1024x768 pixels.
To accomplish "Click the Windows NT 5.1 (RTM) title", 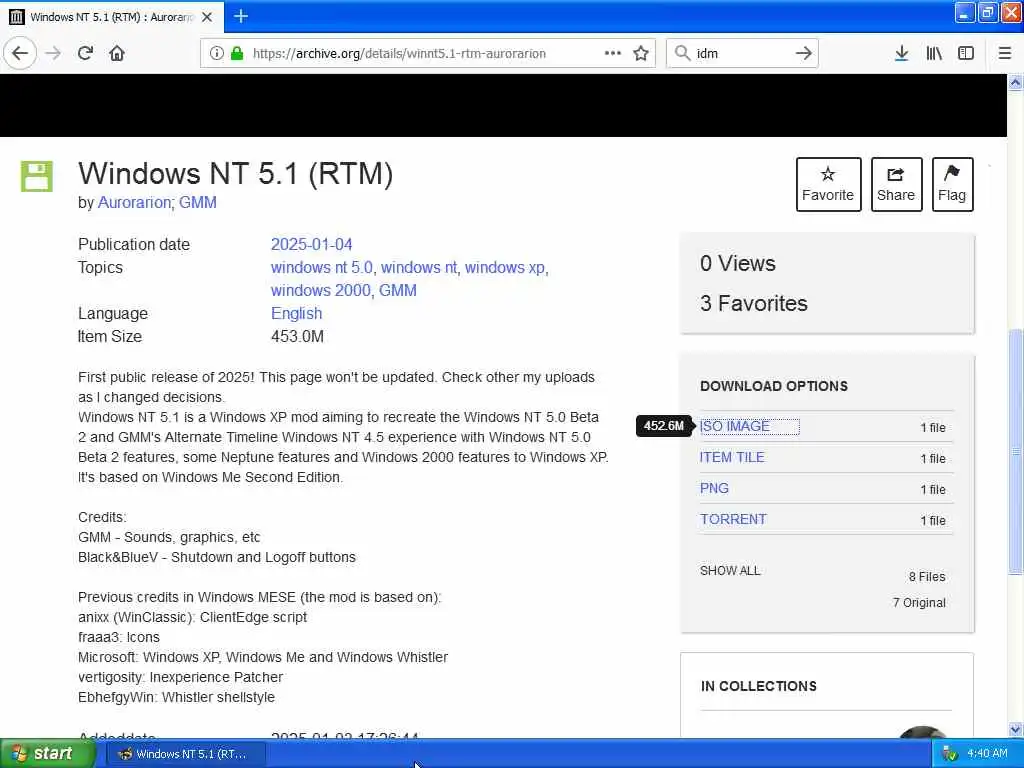I will [236, 174].
